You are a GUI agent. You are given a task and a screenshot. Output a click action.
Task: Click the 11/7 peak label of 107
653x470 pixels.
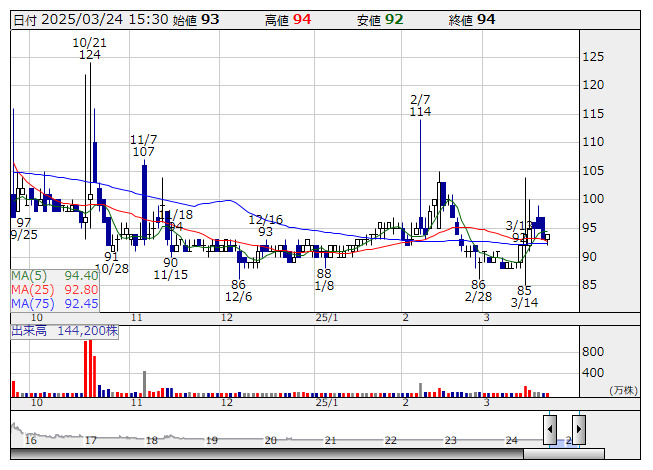[x=143, y=152]
